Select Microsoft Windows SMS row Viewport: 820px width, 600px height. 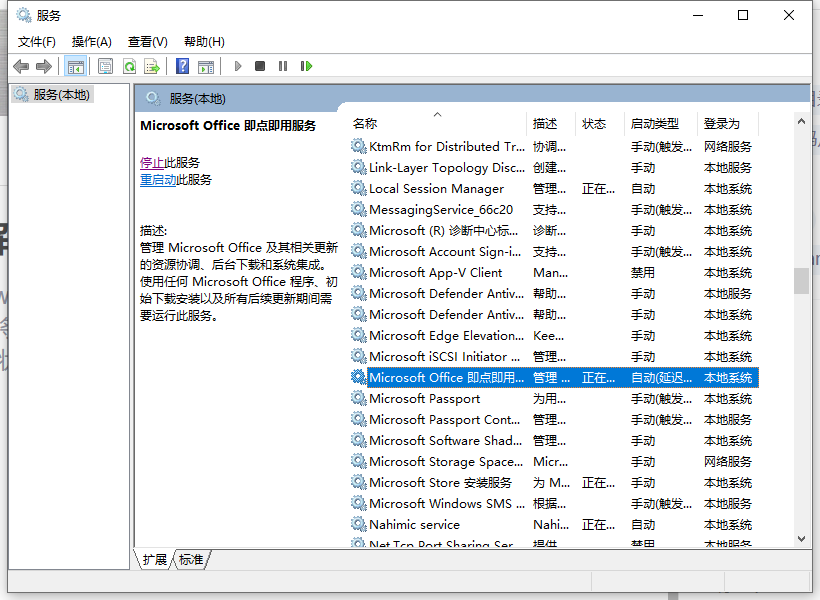554,503
